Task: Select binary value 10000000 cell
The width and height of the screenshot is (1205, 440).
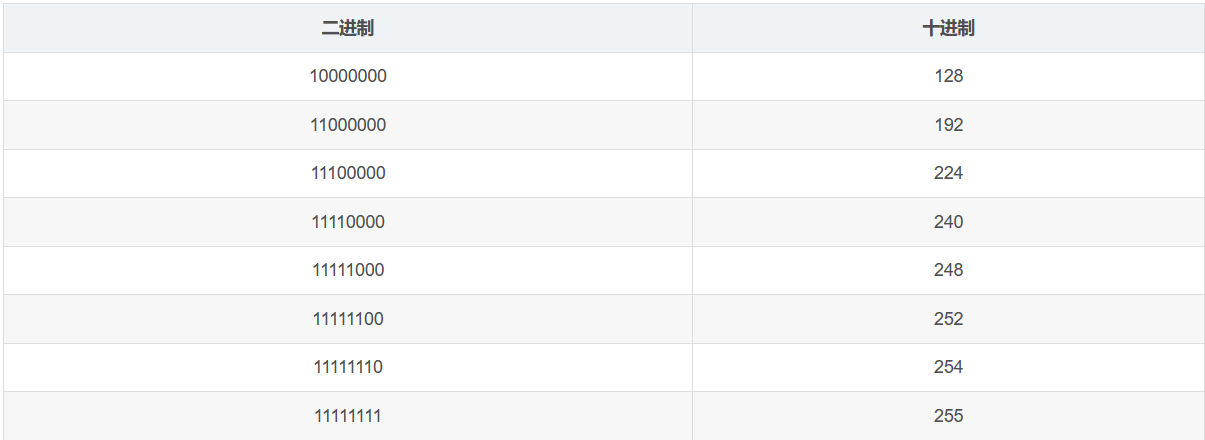Action: coord(347,76)
